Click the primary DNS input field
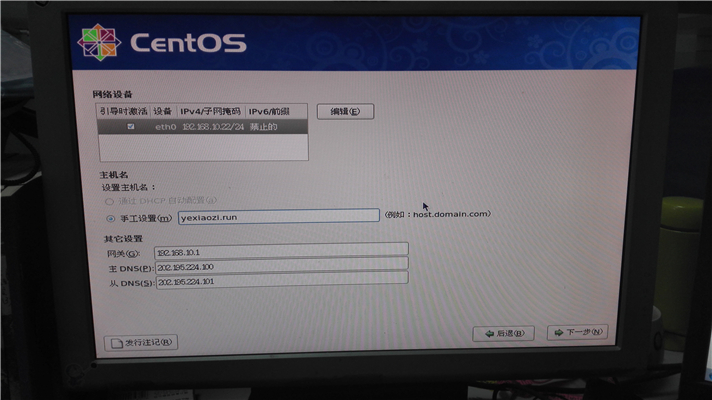The width and height of the screenshot is (712, 400). 282,266
